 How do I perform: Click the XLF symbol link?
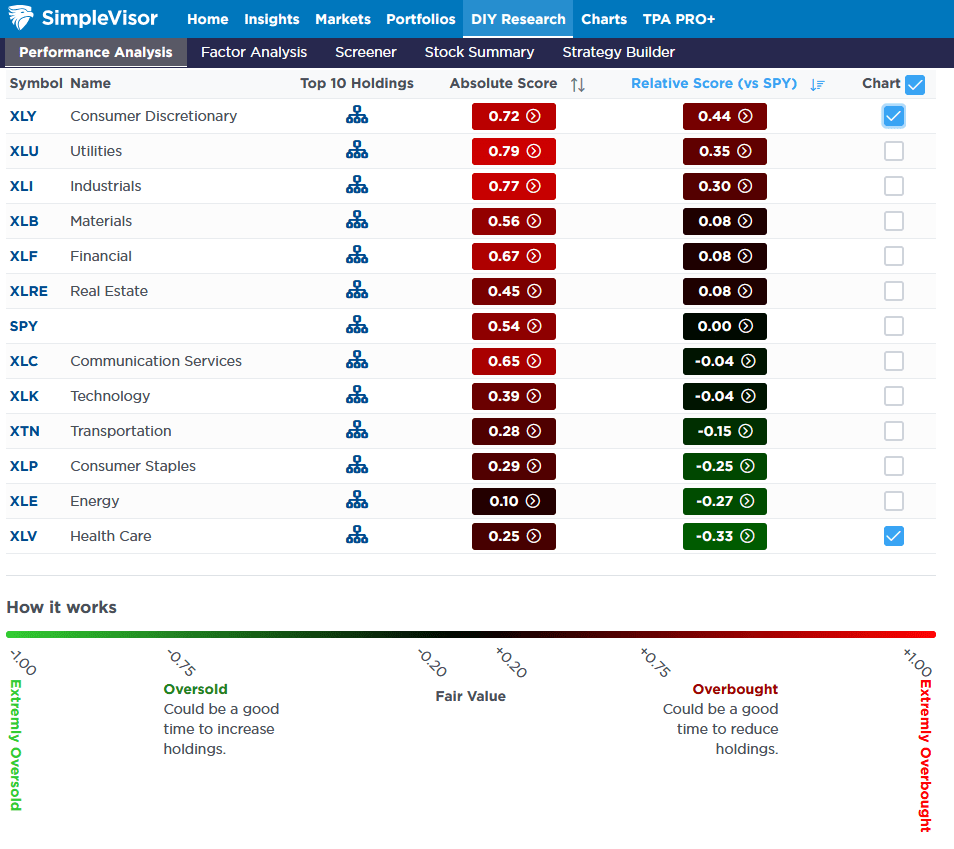[23, 256]
